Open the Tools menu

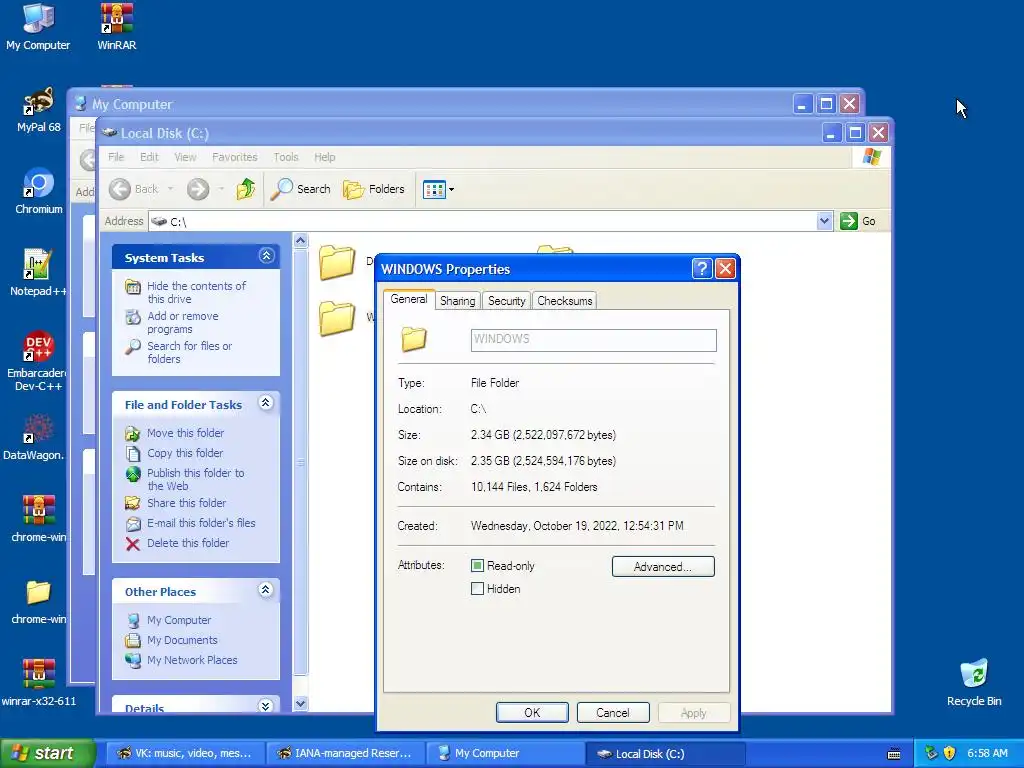pos(285,157)
